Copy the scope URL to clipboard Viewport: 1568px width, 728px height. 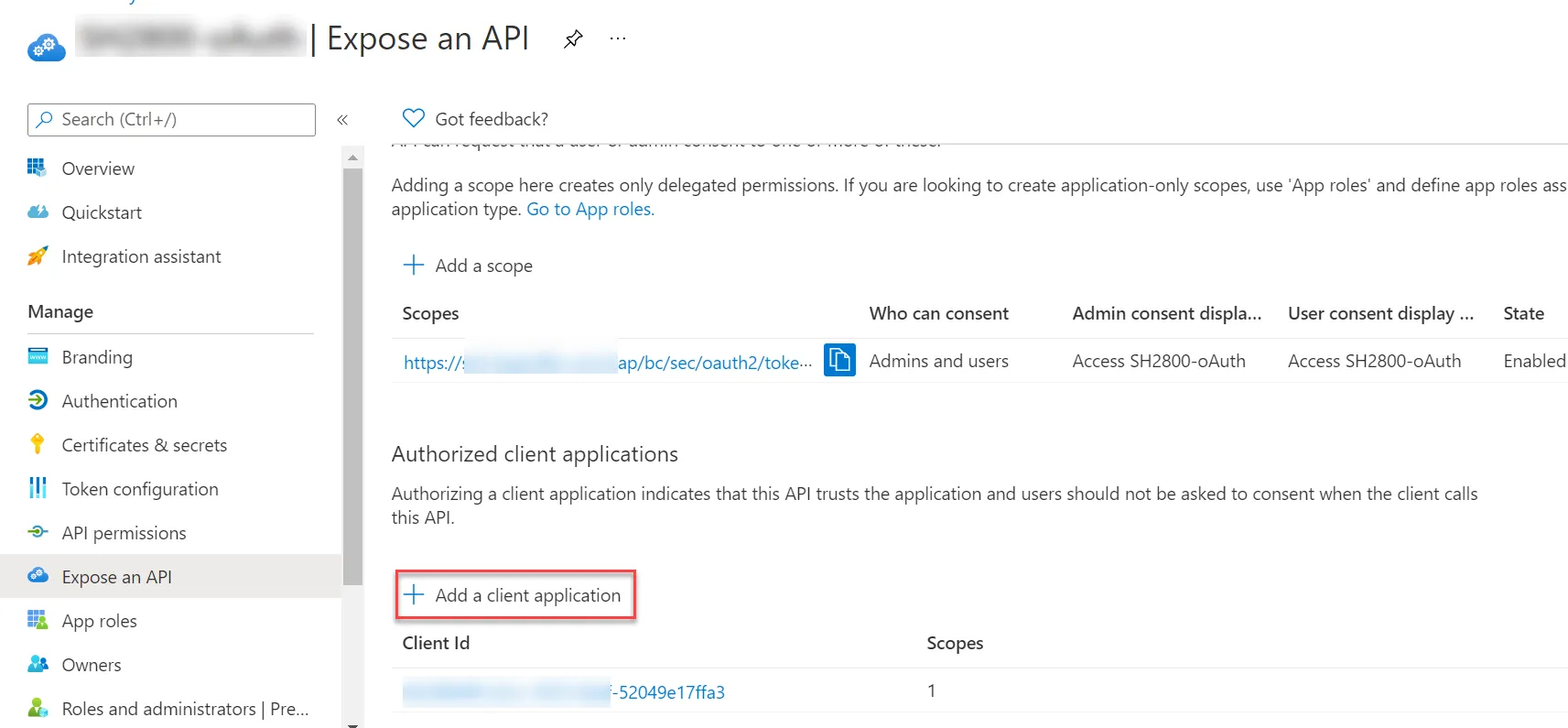coord(840,360)
